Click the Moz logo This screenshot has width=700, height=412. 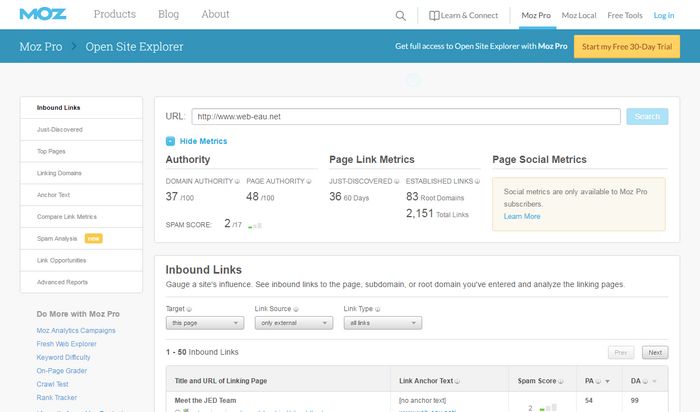click(x=43, y=14)
